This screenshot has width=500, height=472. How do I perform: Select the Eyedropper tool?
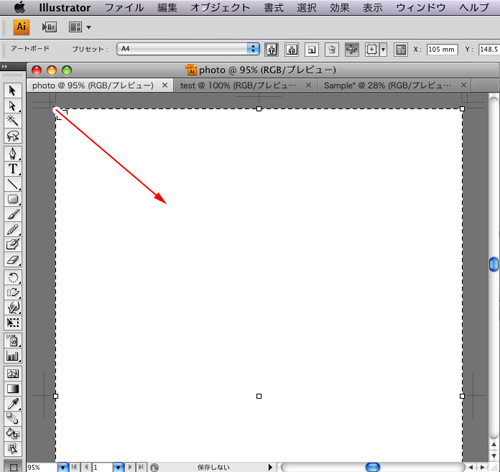pyautogui.click(x=13, y=404)
